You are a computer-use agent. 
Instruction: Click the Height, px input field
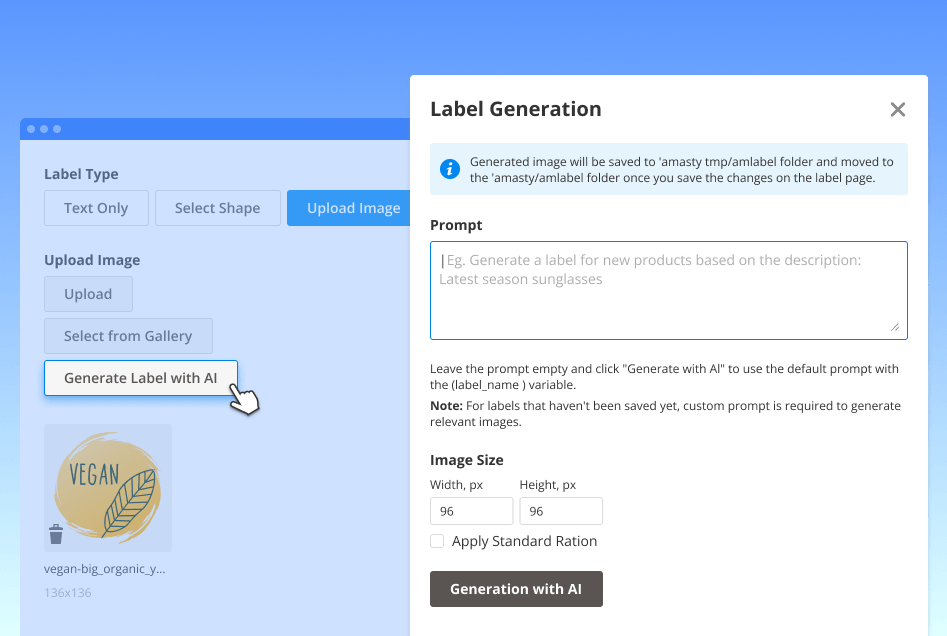tap(561, 511)
